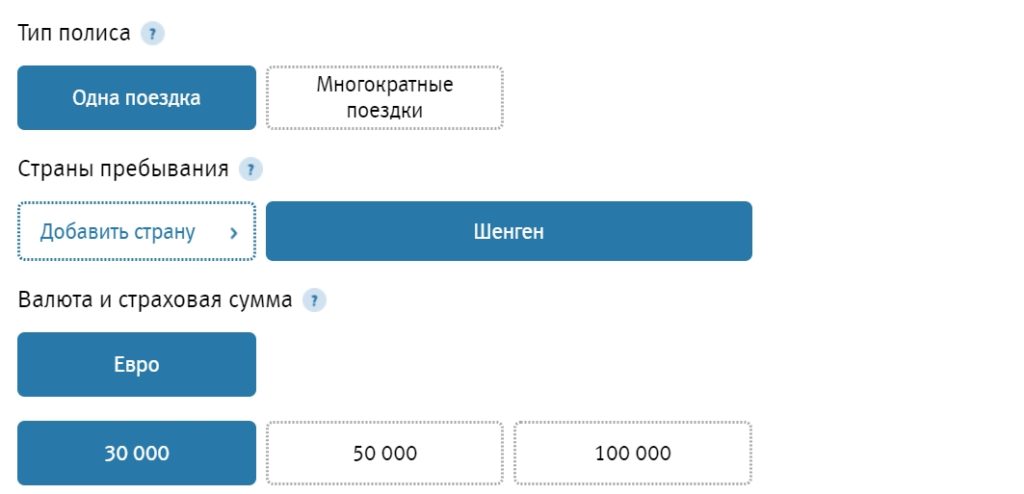Pick the 50 000 coverage amount
1024x494 pixels.
384,453
